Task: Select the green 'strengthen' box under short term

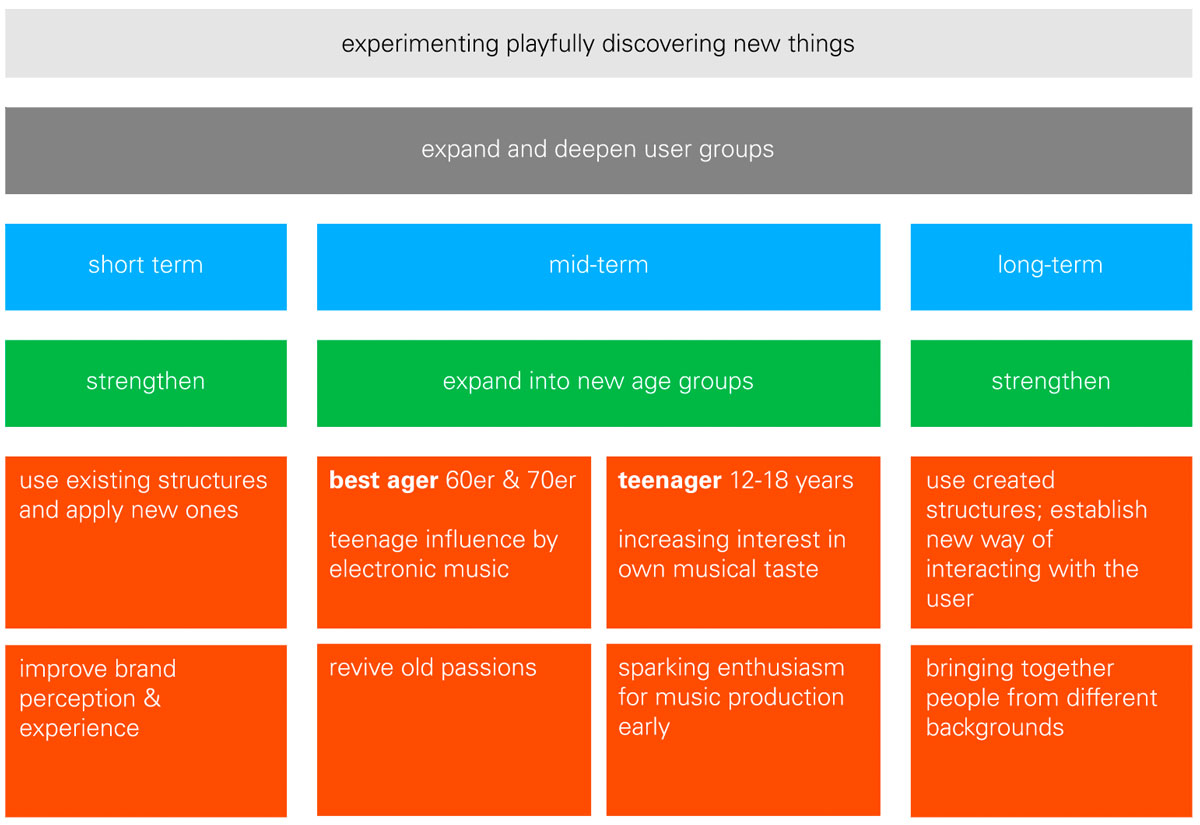Action: pos(145,382)
